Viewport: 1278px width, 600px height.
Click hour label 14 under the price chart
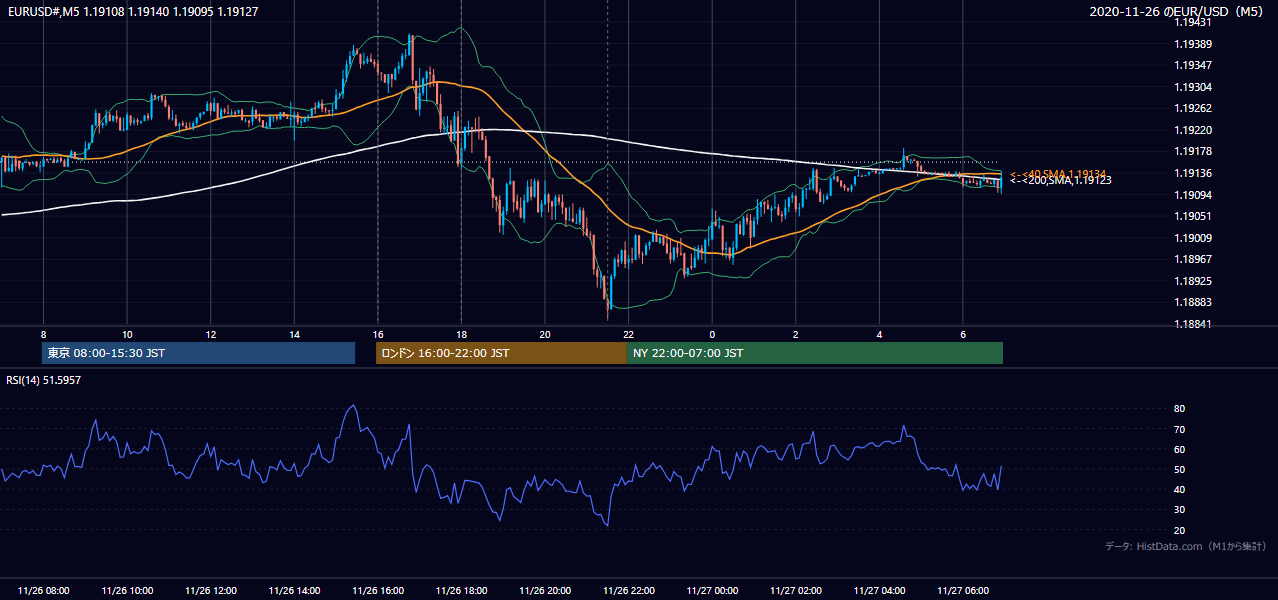pyautogui.click(x=294, y=334)
